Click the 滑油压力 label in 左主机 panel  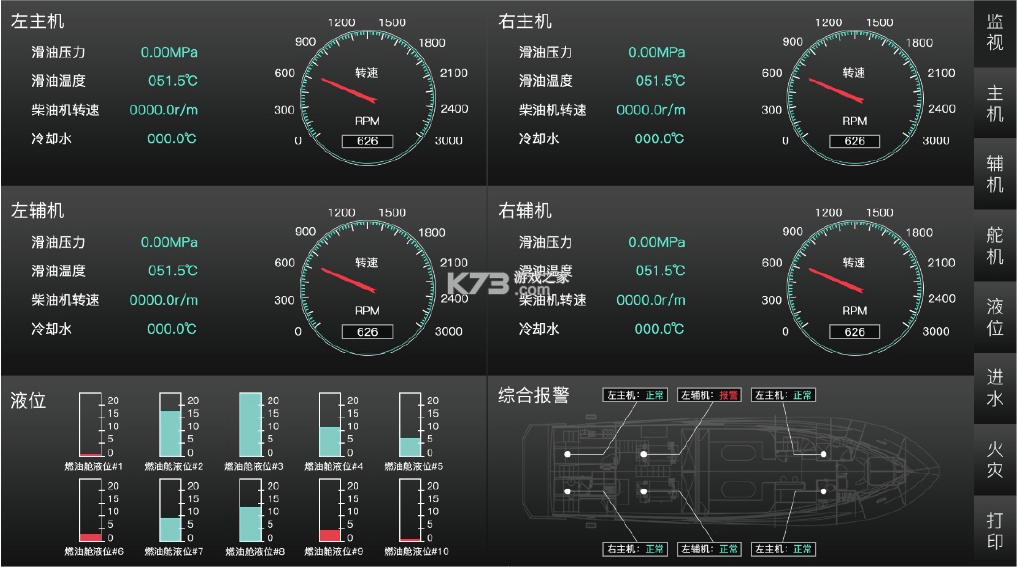tap(58, 52)
